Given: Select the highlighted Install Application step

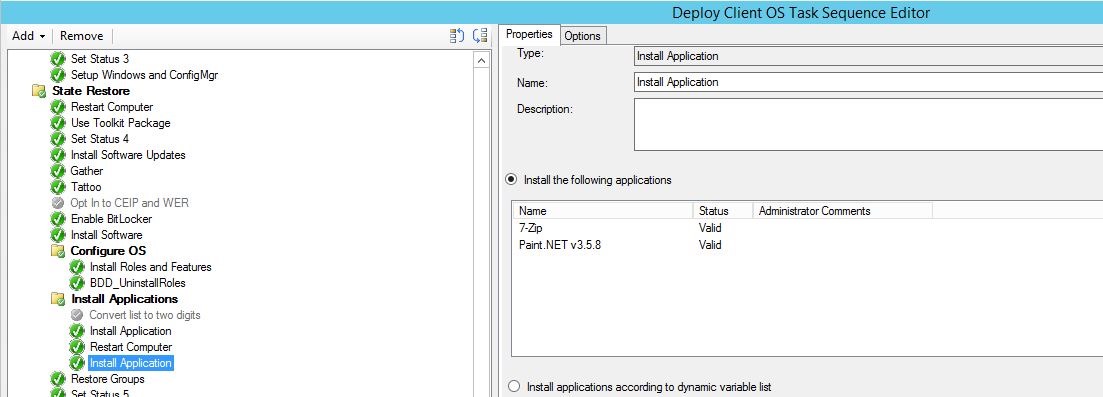Looking at the screenshot, I should tap(130, 363).
